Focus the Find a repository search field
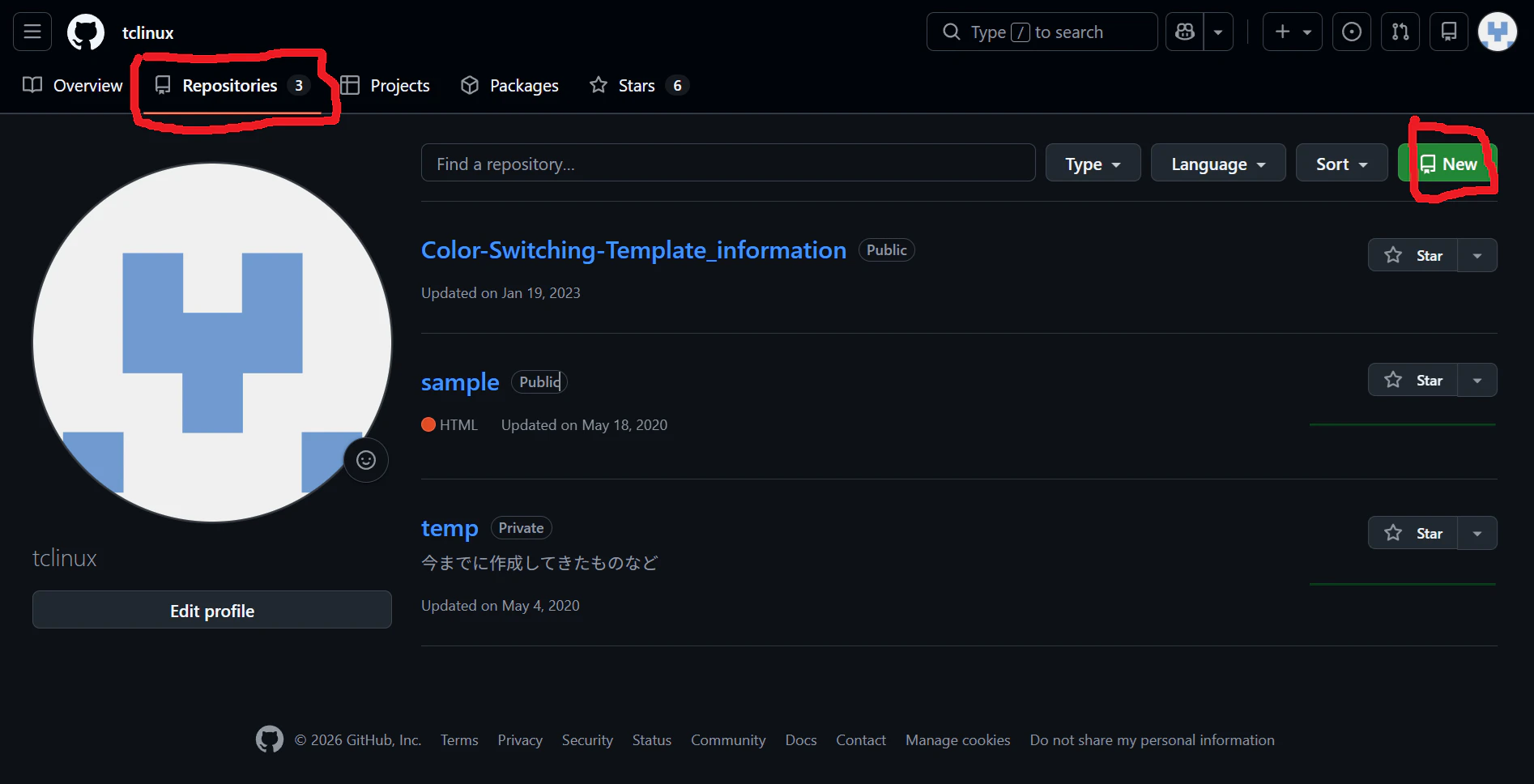Image resolution: width=1534 pixels, height=784 pixels. 728,163
